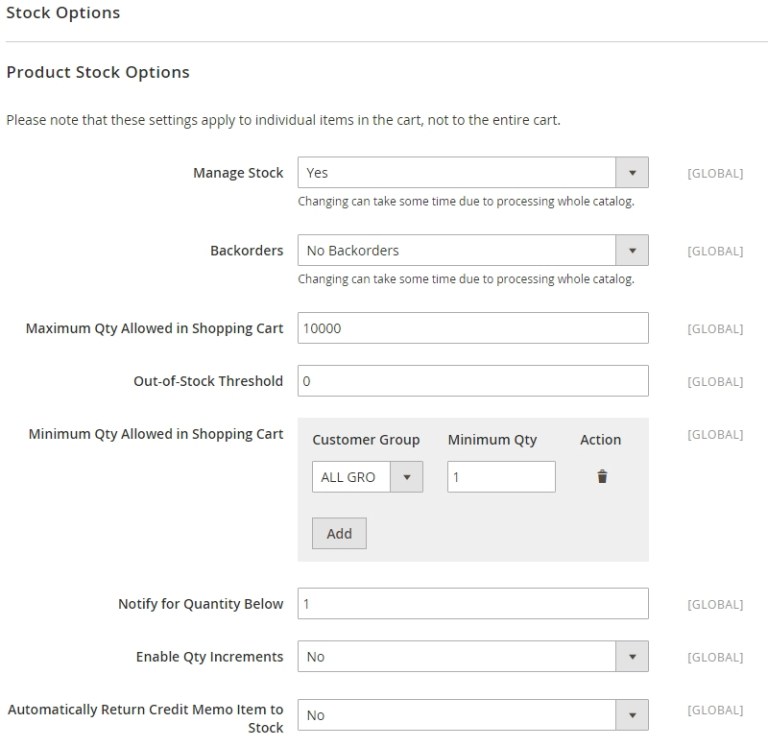768x747 pixels.
Task: Select the ALL GRO customer group dropdown
Action: [352, 477]
